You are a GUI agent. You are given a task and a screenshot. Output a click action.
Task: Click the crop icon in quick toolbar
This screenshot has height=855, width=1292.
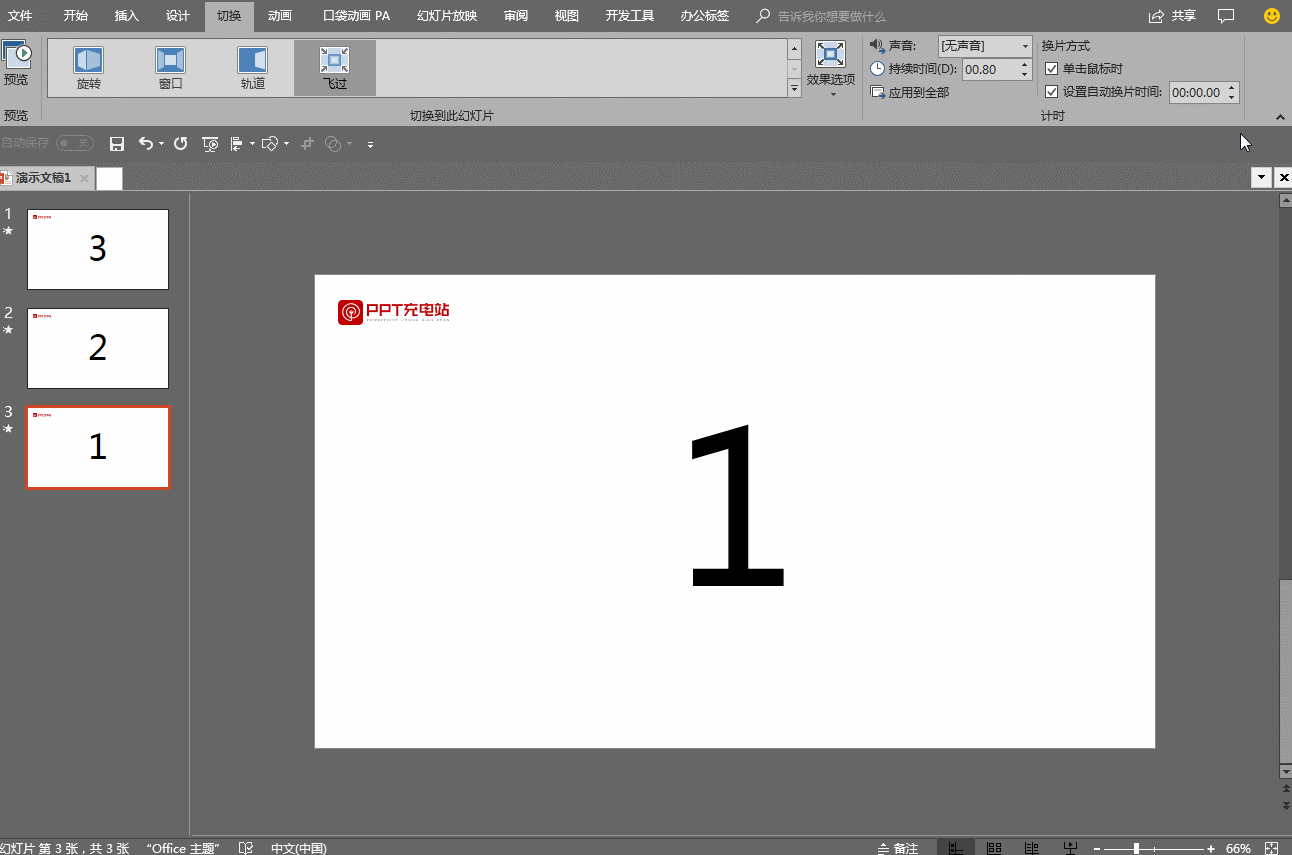point(308,144)
